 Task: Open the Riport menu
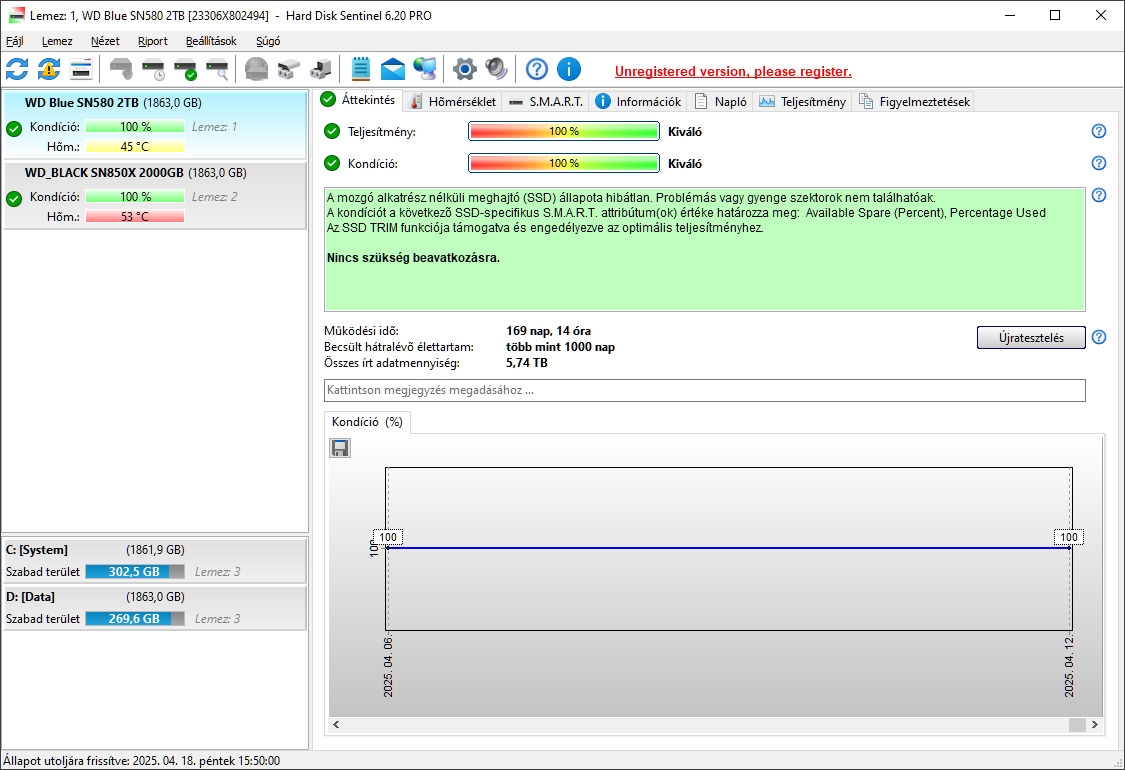coord(152,41)
